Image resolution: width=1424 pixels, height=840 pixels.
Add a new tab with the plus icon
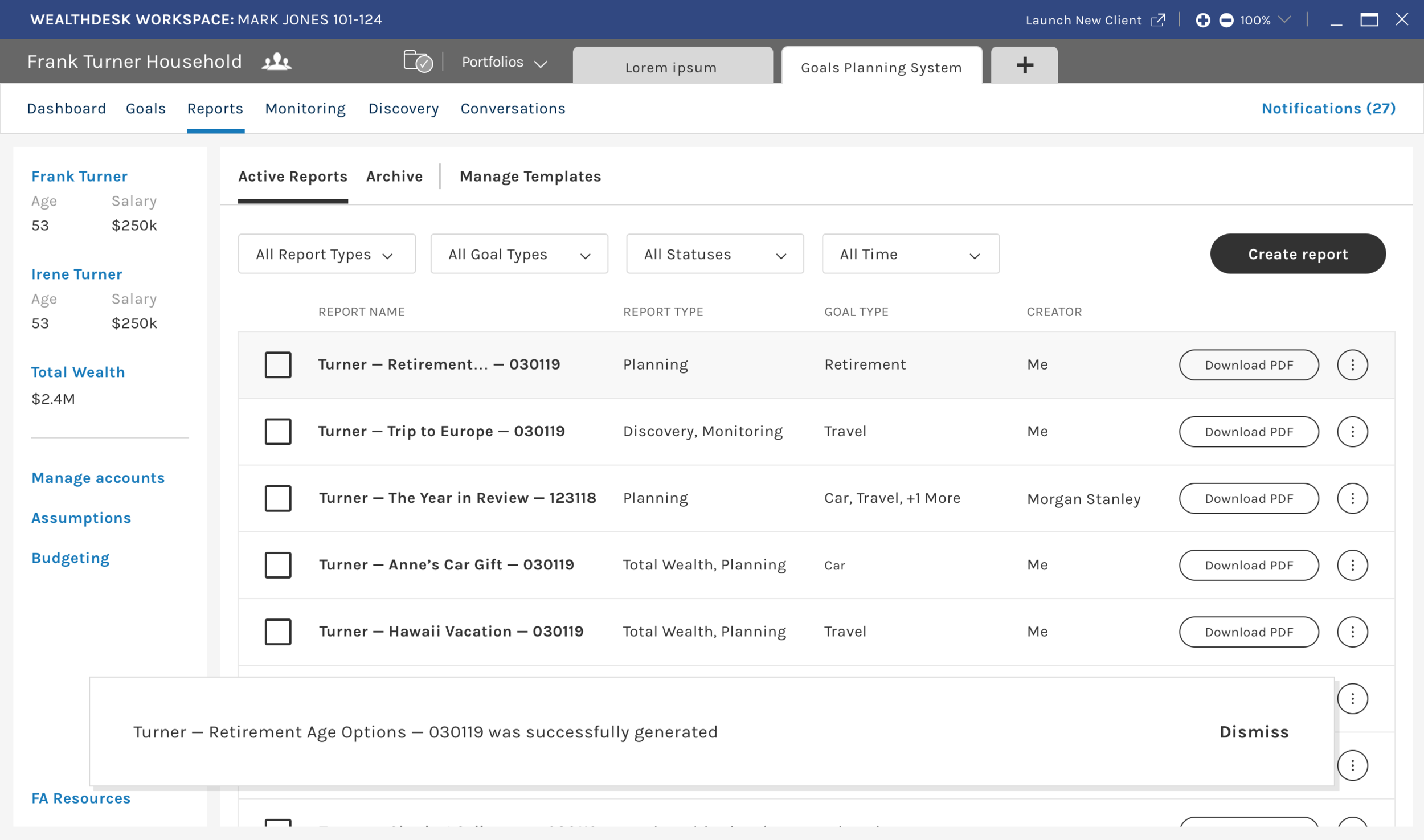(x=1024, y=65)
